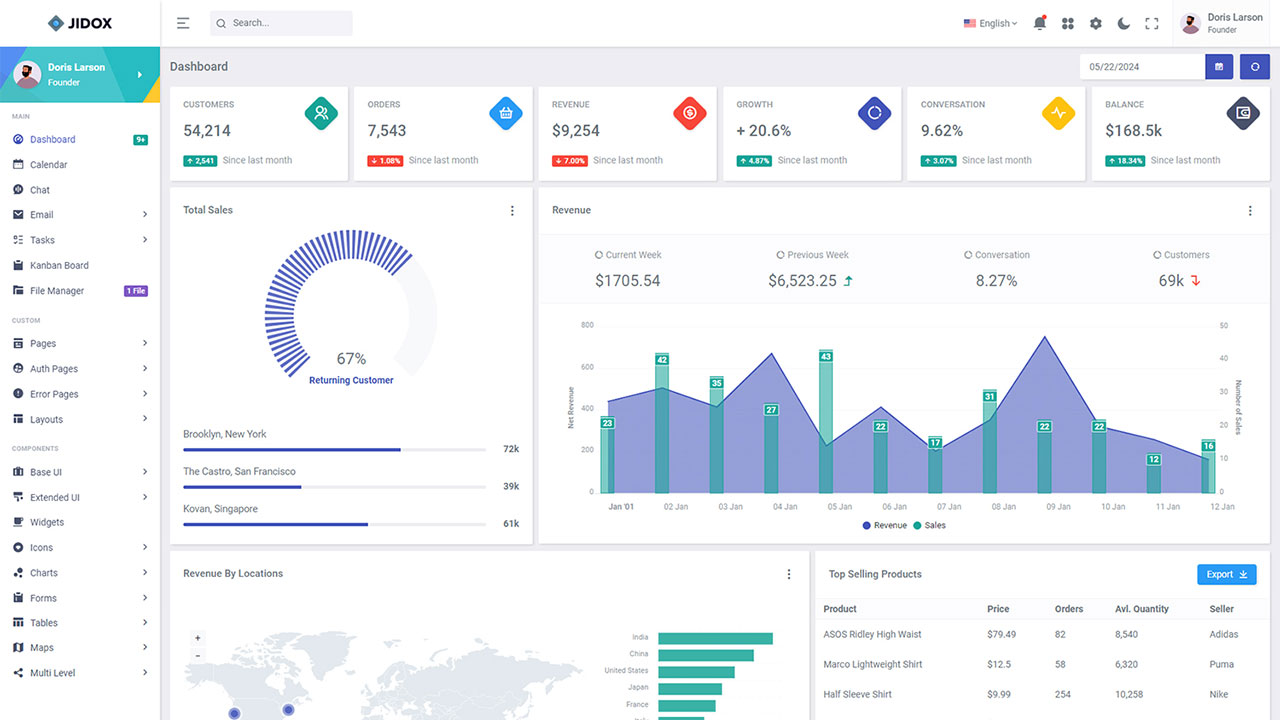1280x720 pixels.
Task: Click the Returning Customer link
Action: coord(351,380)
